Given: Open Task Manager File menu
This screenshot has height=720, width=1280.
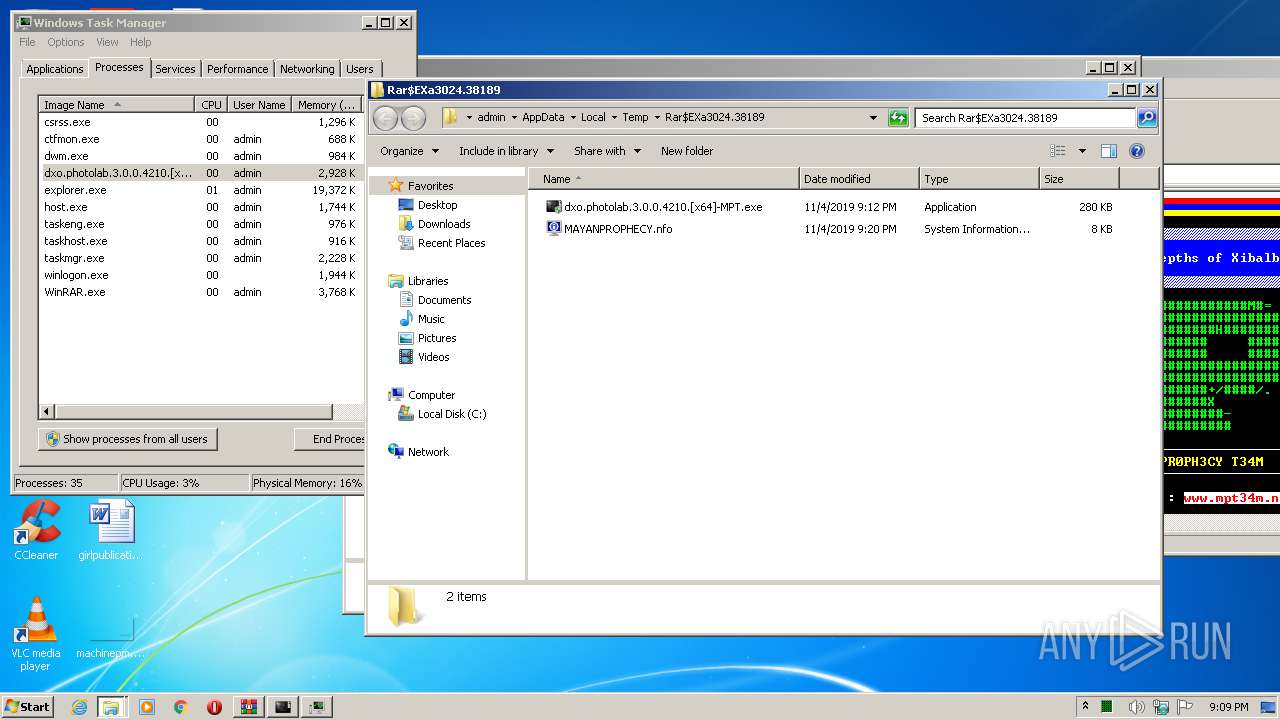Looking at the screenshot, I should pyautogui.click(x=27, y=42).
